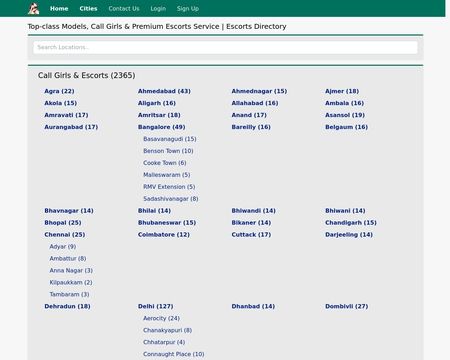This screenshot has height=360, width=450.
Task: Open the Cities menu item
Action: point(88,9)
